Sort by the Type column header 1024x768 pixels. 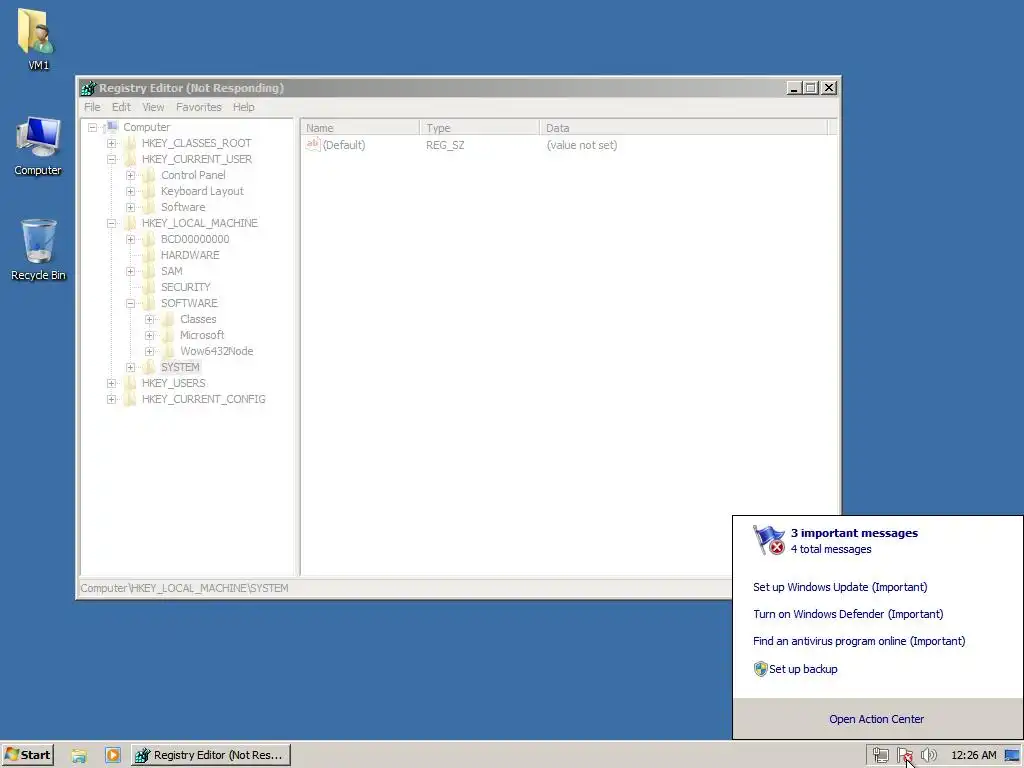pos(479,128)
